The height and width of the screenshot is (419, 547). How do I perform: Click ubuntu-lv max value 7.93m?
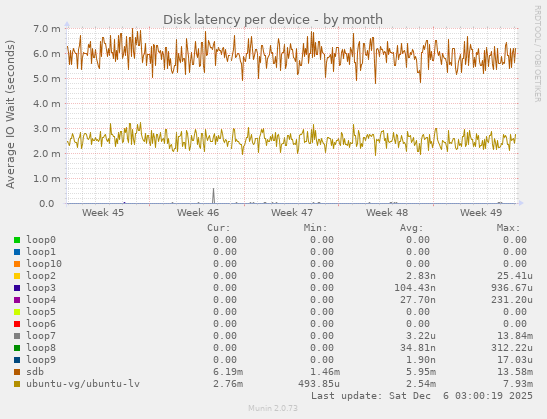[518, 384]
